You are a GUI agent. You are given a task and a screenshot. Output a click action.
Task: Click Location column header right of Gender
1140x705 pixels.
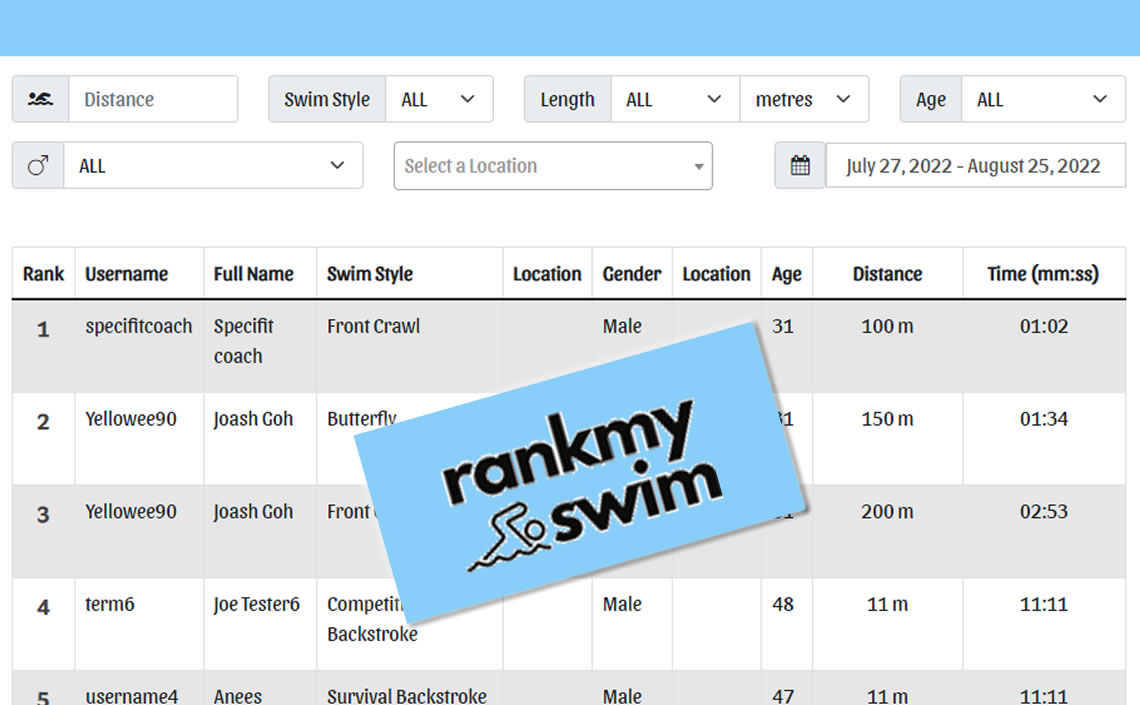point(716,274)
